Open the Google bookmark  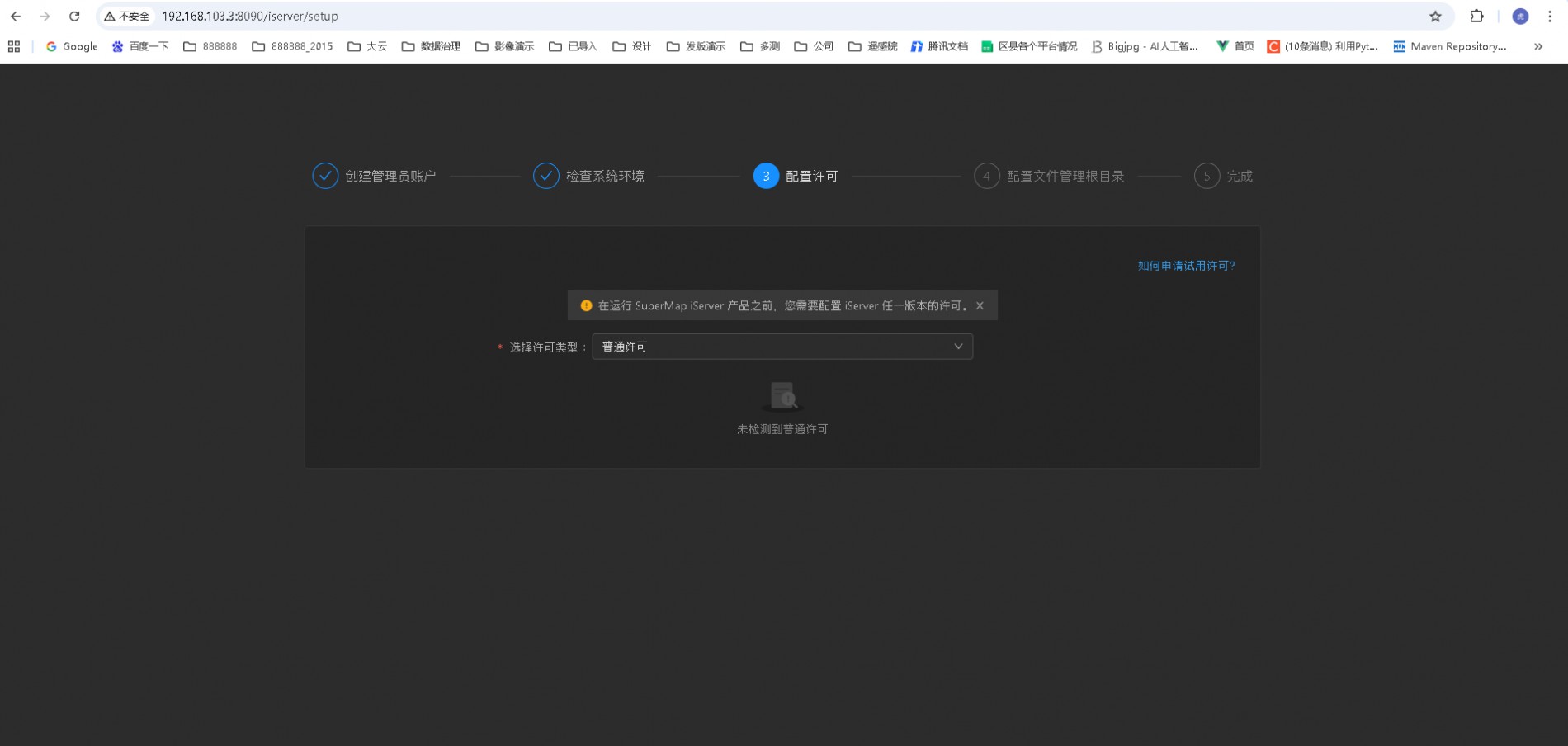point(72,47)
